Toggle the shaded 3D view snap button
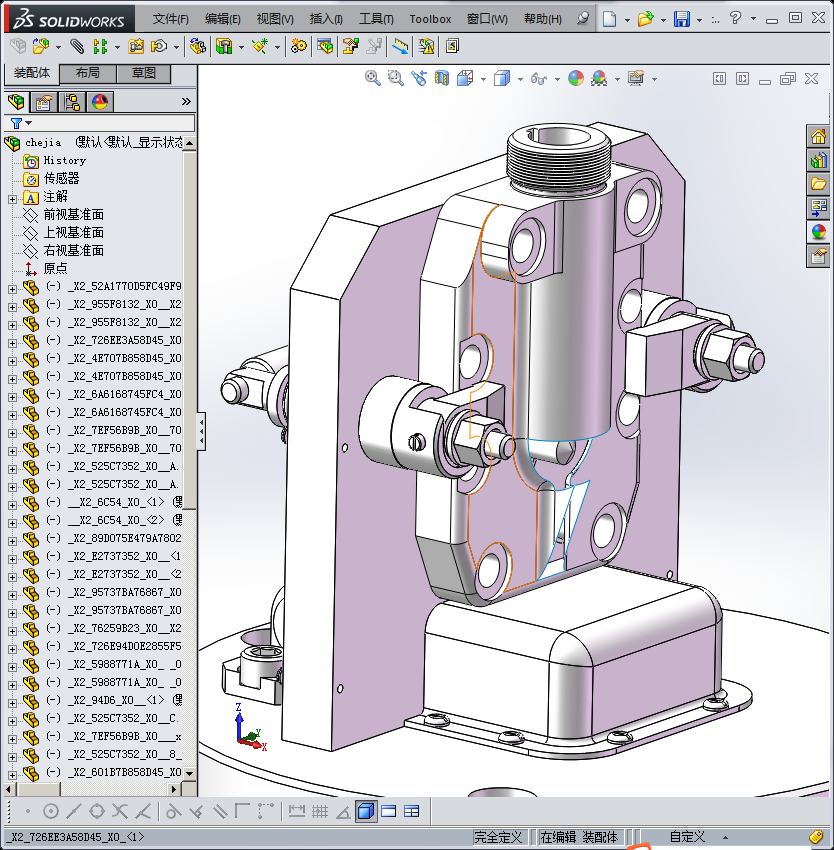834x850 pixels. tap(366, 811)
